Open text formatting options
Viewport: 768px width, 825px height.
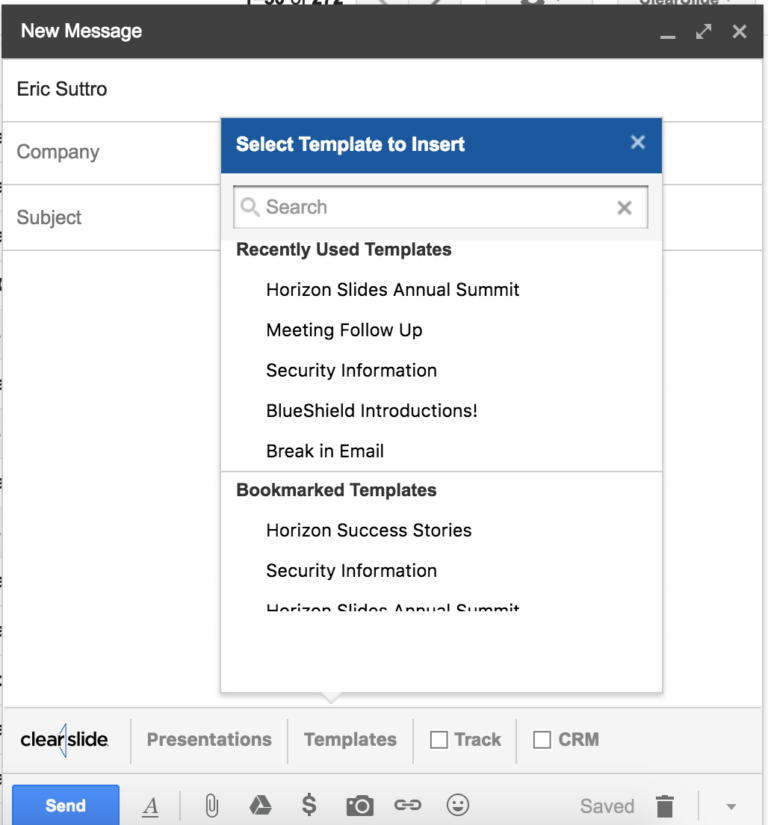coord(151,805)
